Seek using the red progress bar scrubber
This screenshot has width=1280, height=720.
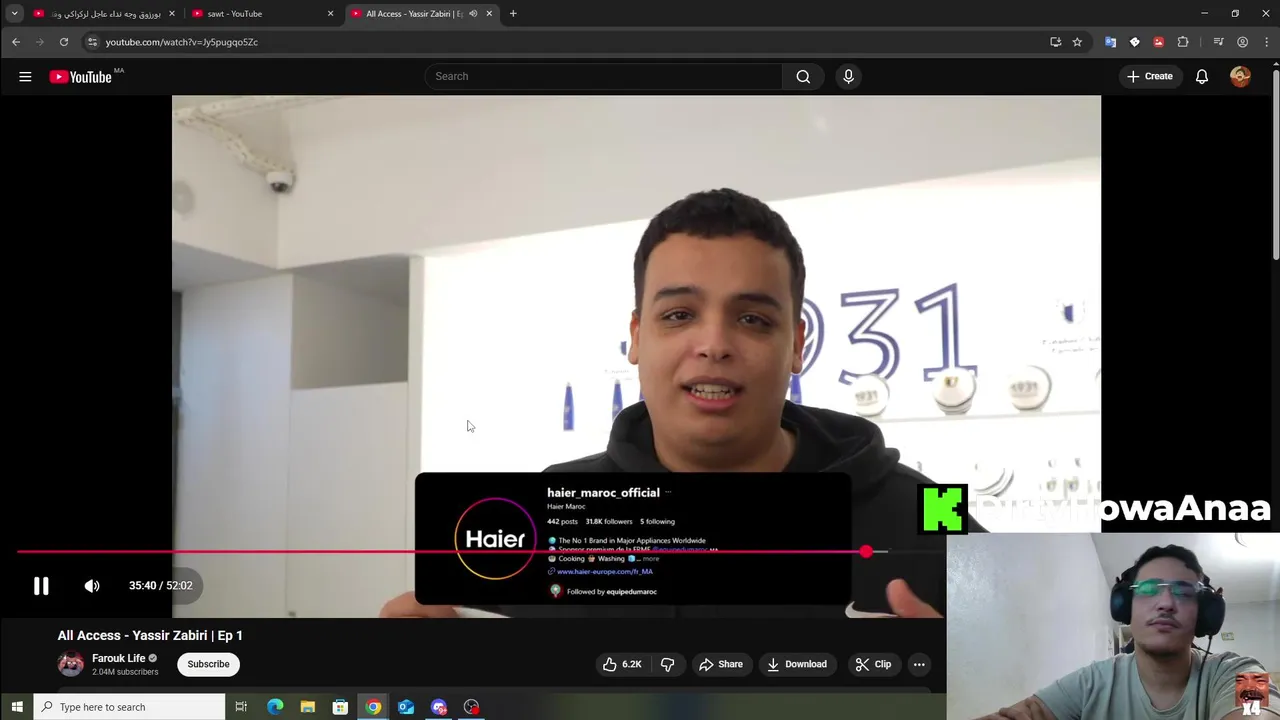point(866,551)
